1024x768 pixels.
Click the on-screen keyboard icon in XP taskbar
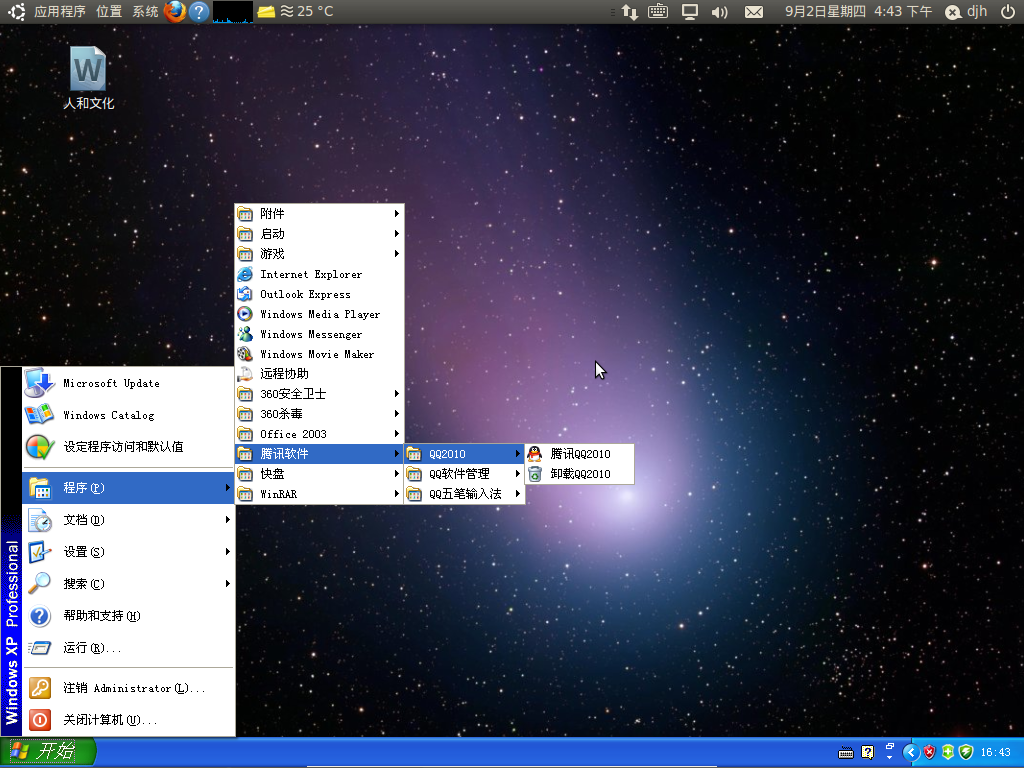[x=846, y=752]
